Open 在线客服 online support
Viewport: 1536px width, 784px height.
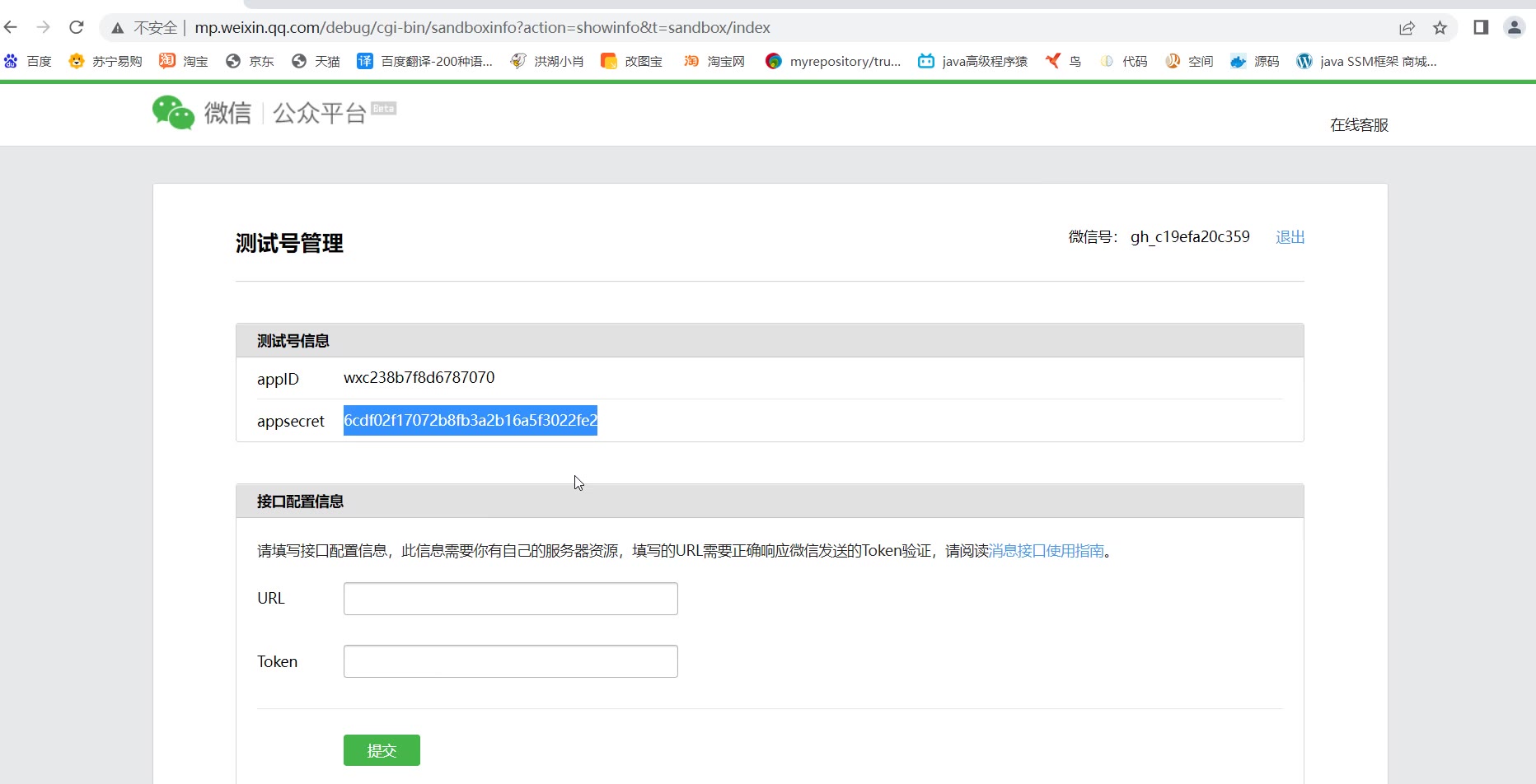click(1359, 125)
